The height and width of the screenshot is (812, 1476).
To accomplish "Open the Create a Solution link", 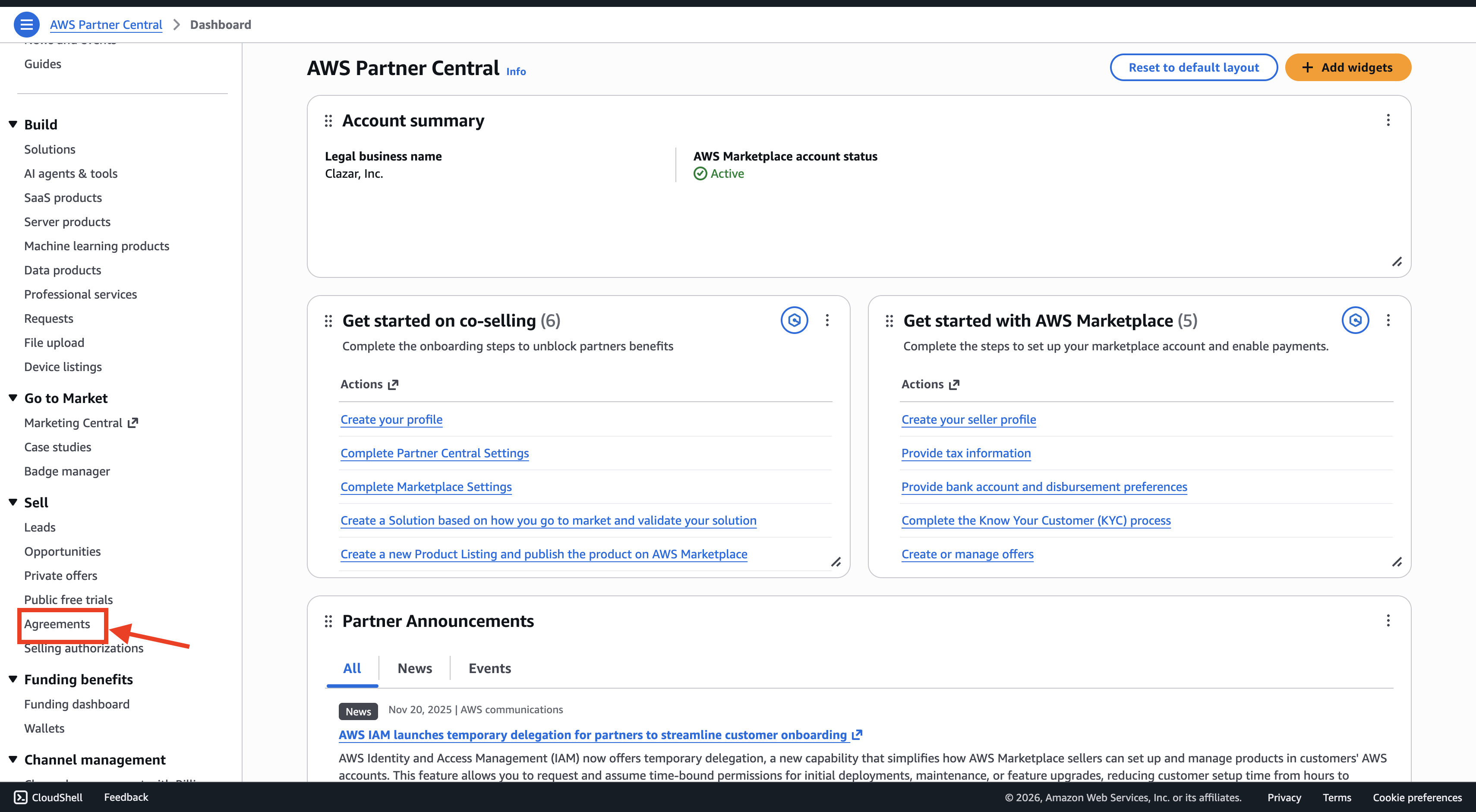I will (x=549, y=520).
